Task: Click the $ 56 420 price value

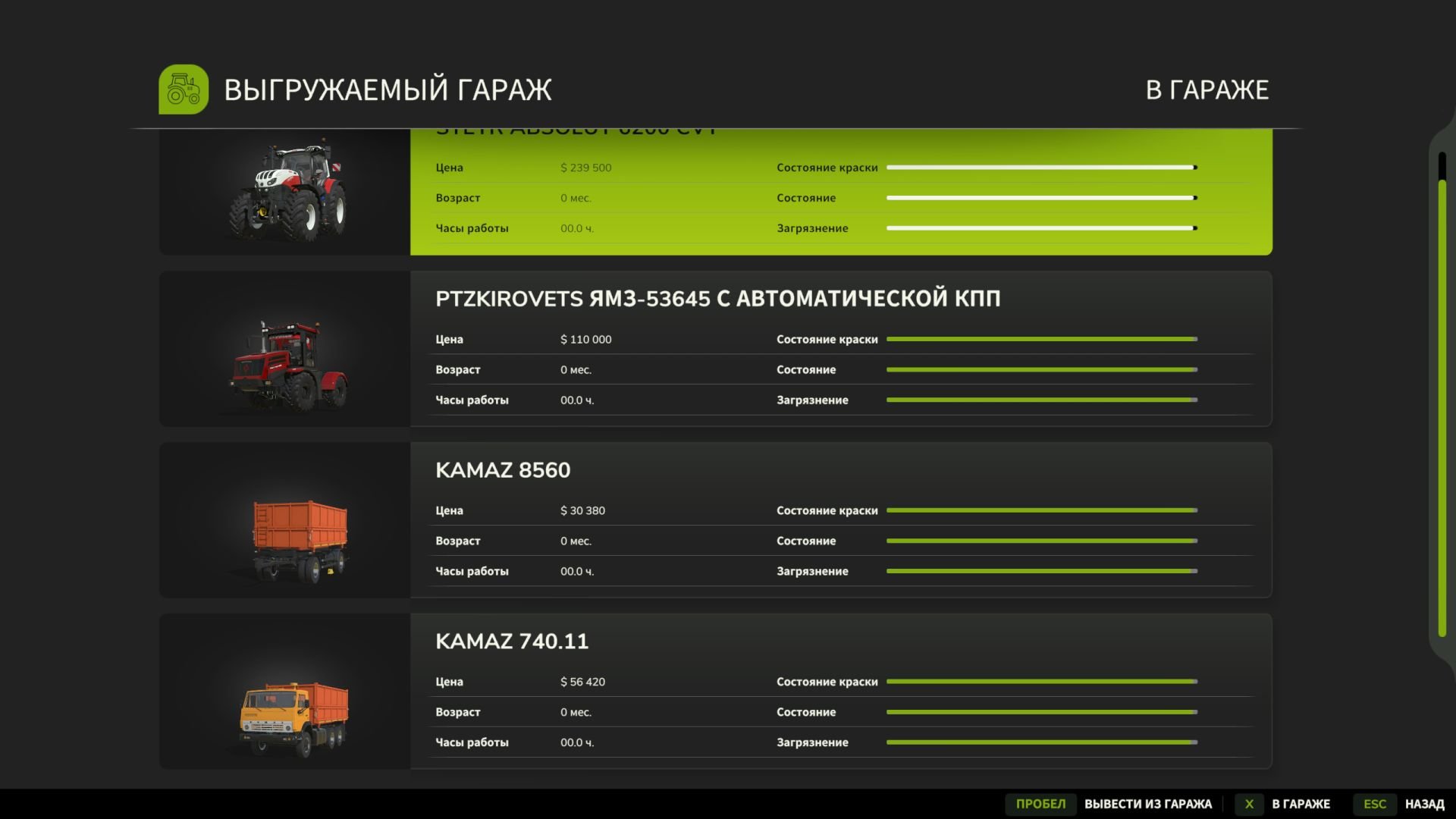Action: tap(583, 682)
